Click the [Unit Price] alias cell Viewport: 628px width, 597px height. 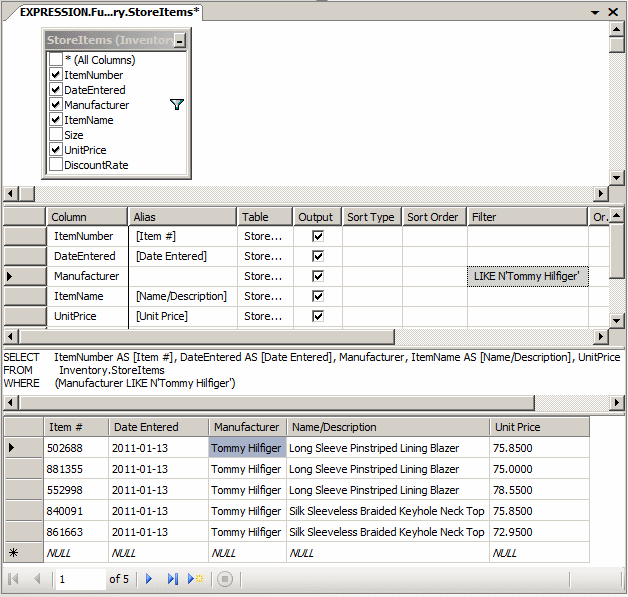183,316
